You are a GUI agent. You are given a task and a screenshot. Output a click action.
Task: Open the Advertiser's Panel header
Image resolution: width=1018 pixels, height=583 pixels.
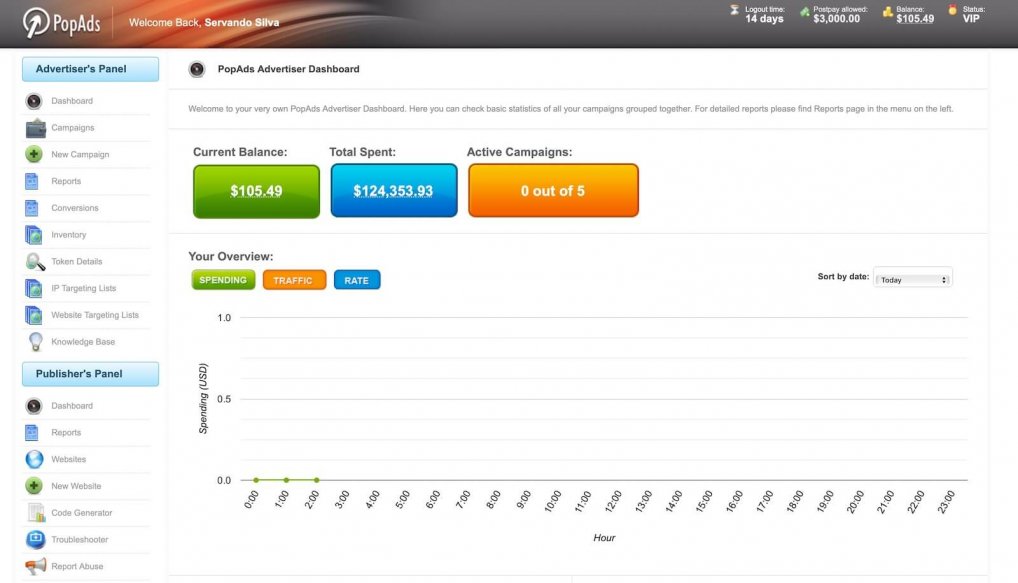[90, 69]
